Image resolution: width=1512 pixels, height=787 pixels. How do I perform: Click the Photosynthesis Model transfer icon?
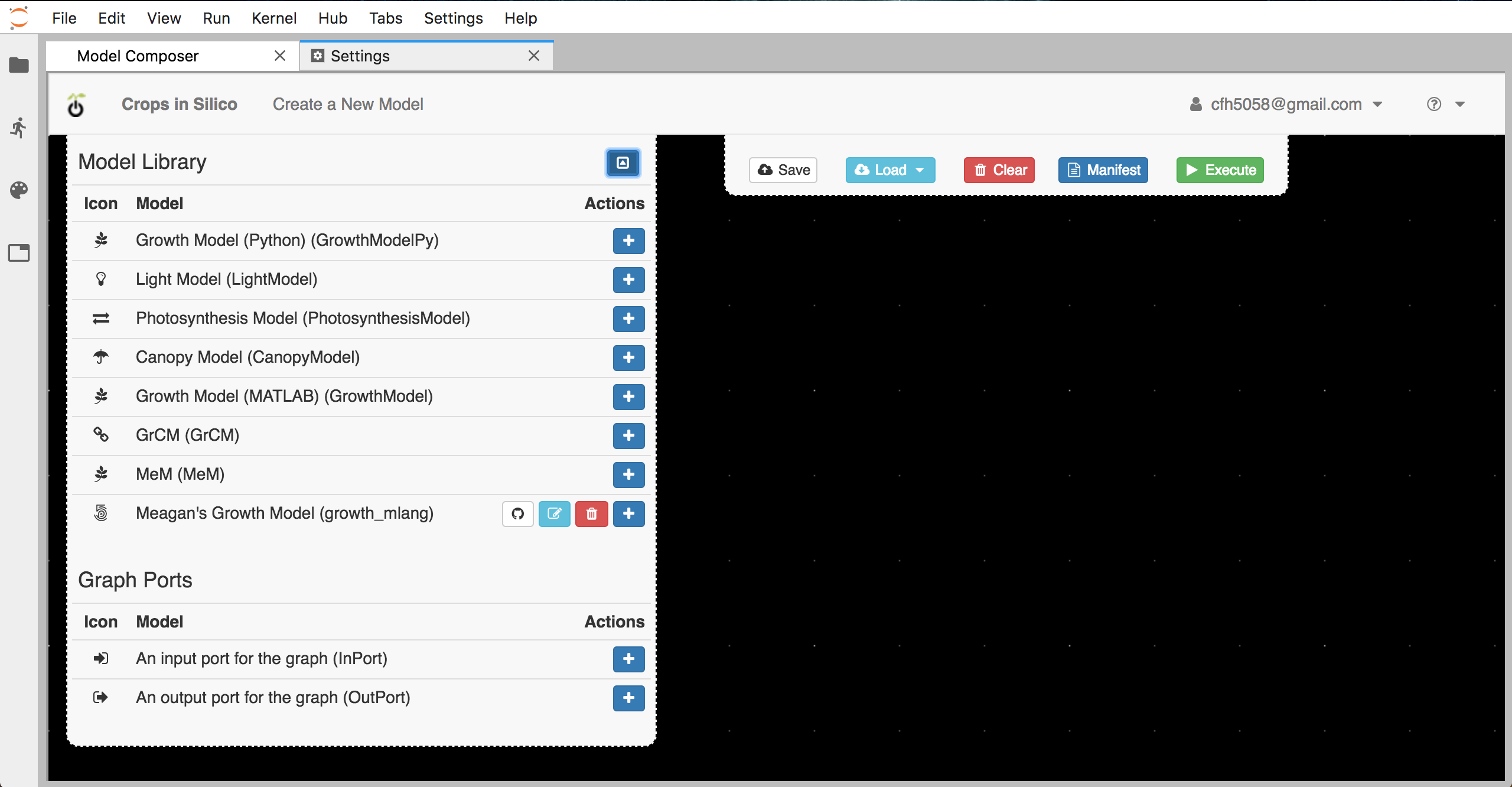[x=100, y=318]
